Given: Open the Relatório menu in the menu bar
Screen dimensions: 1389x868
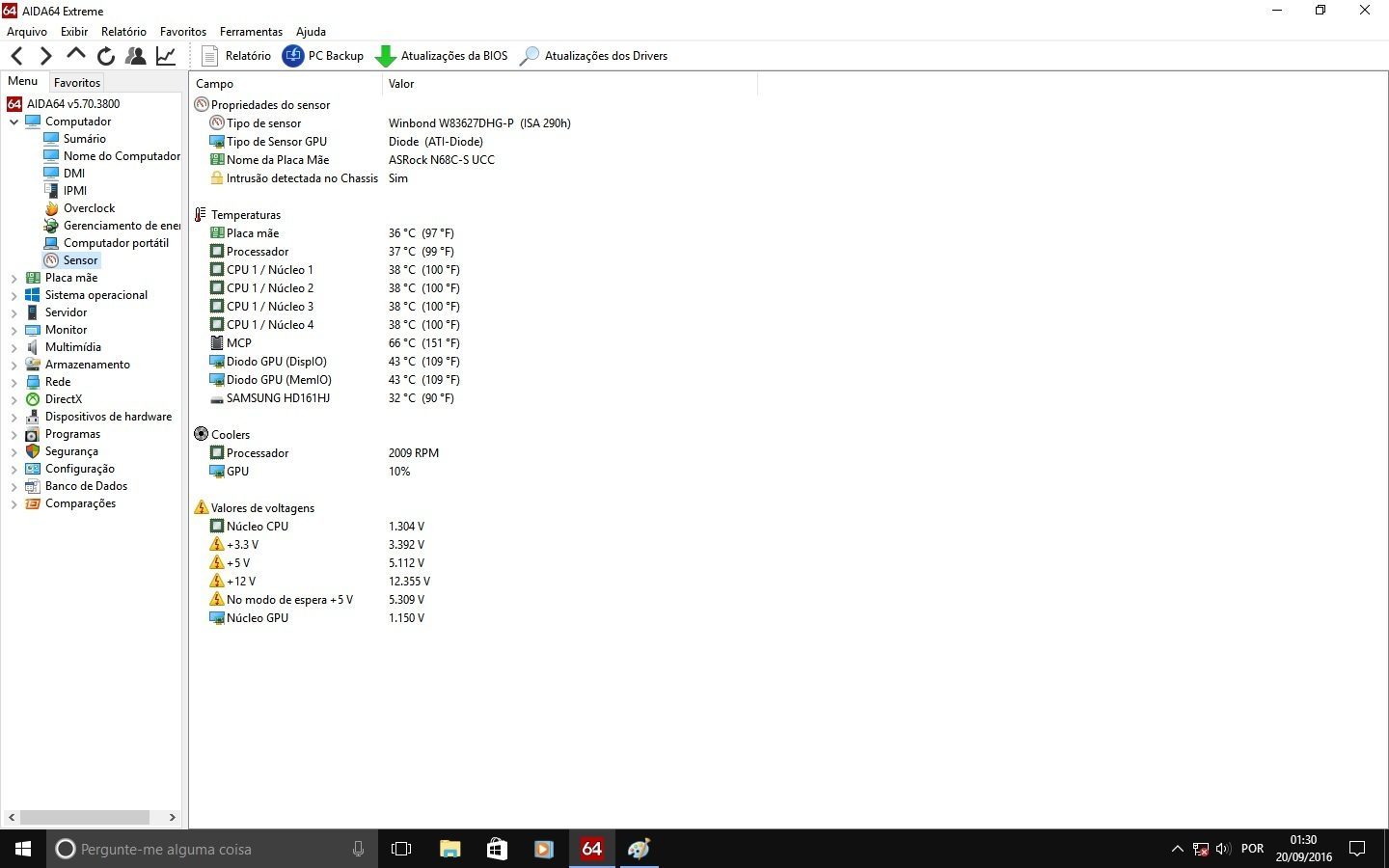Looking at the screenshot, I should (x=123, y=32).
